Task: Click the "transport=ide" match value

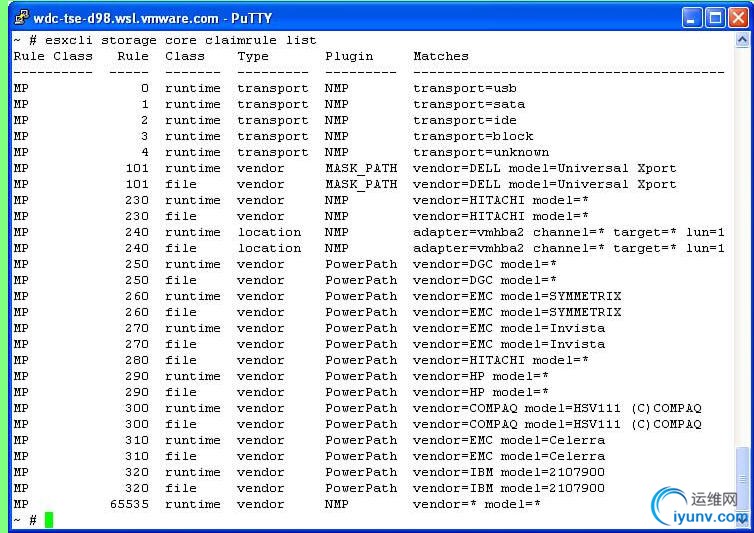Action: pos(465,120)
